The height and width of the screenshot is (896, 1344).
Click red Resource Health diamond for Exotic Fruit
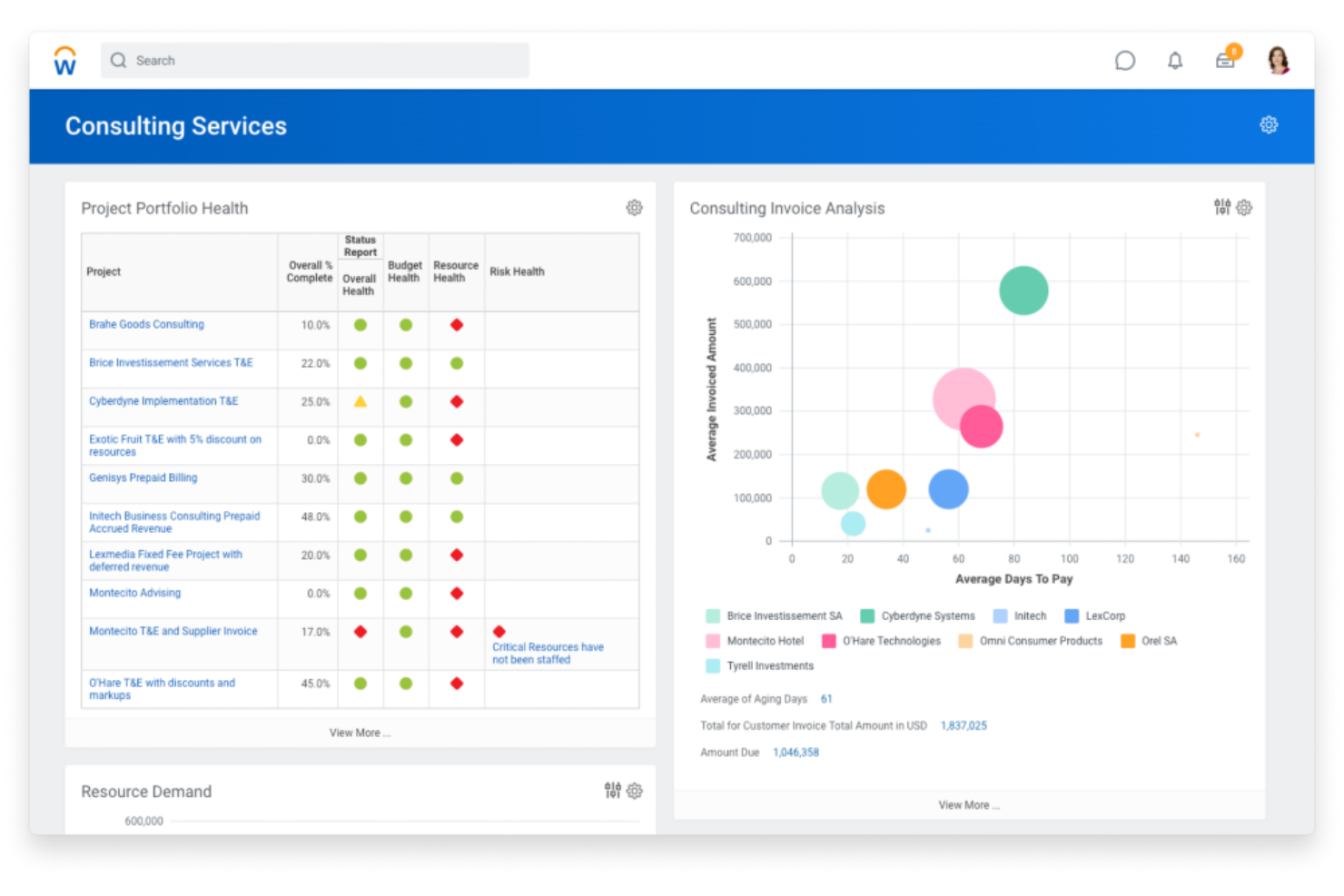point(457,439)
